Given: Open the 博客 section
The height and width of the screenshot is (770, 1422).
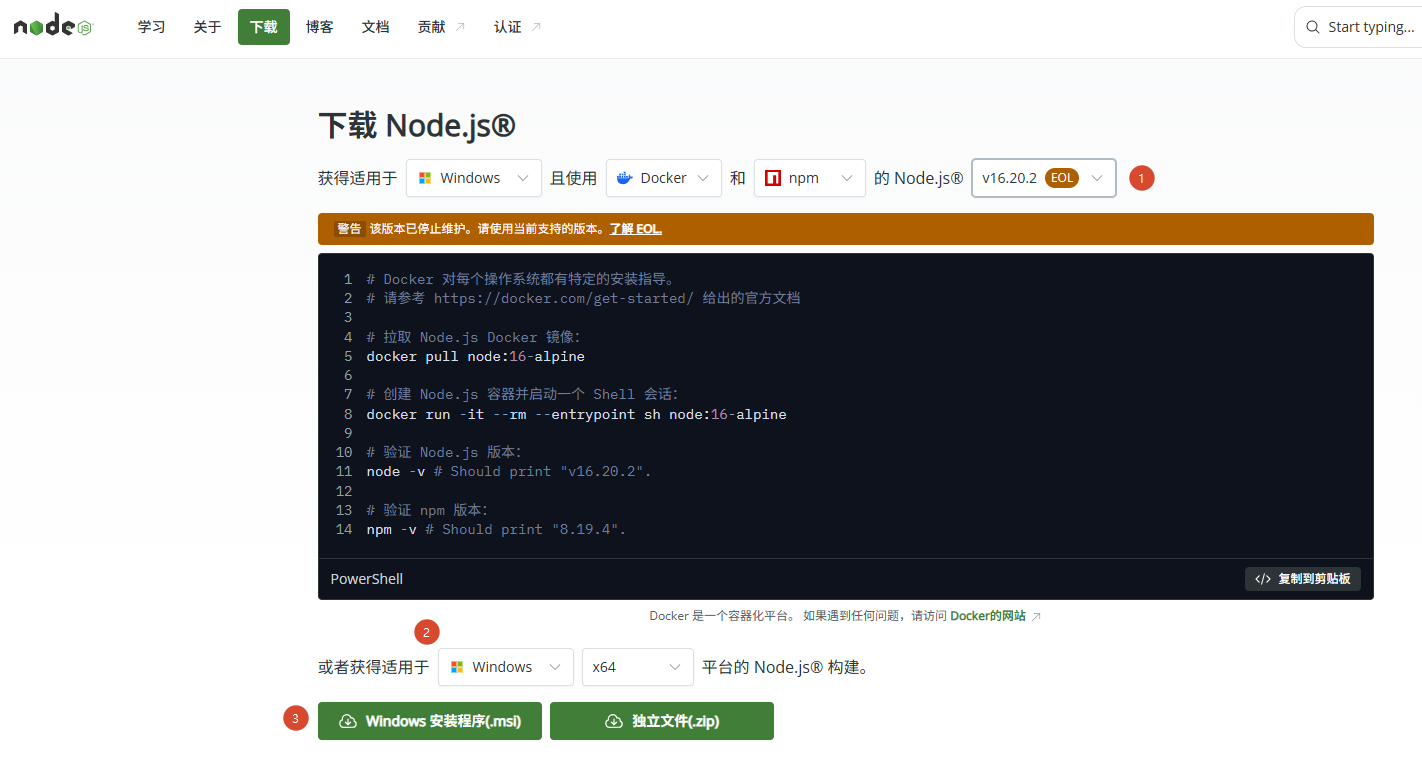Looking at the screenshot, I should tap(320, 27).
